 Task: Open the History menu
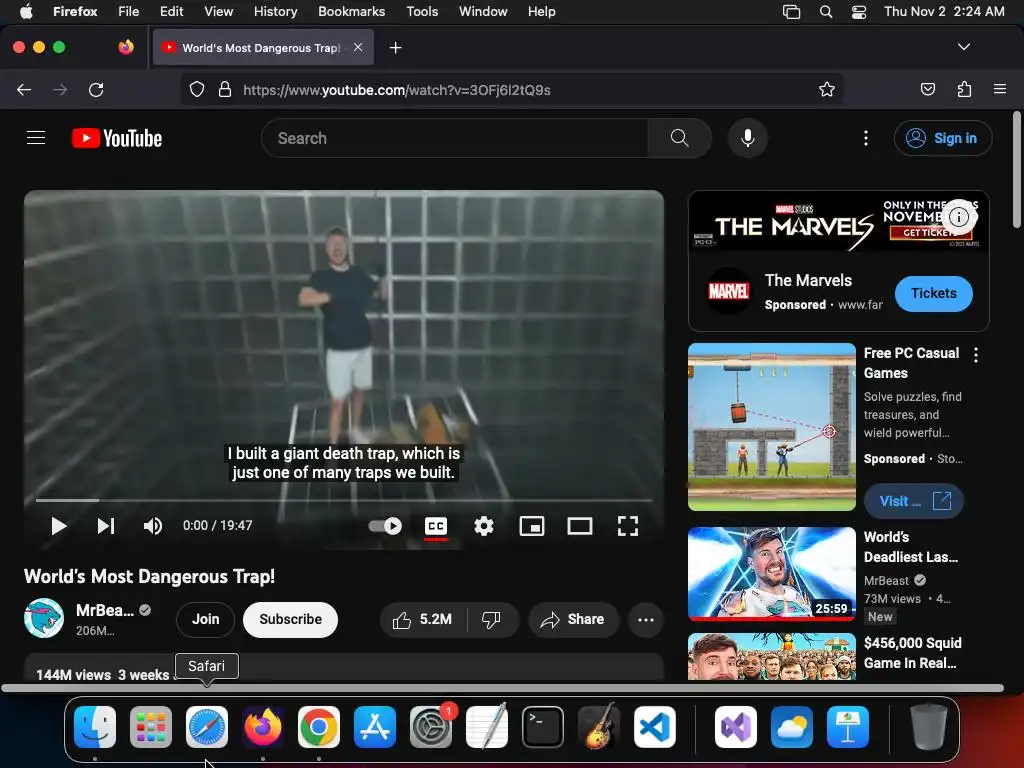tap(275, 11)
